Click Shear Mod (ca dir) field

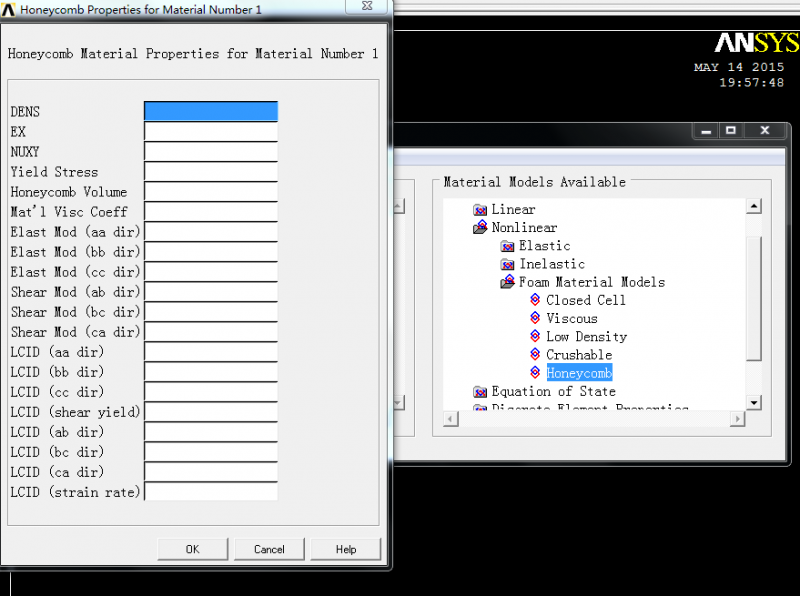(x=211, y=331)
